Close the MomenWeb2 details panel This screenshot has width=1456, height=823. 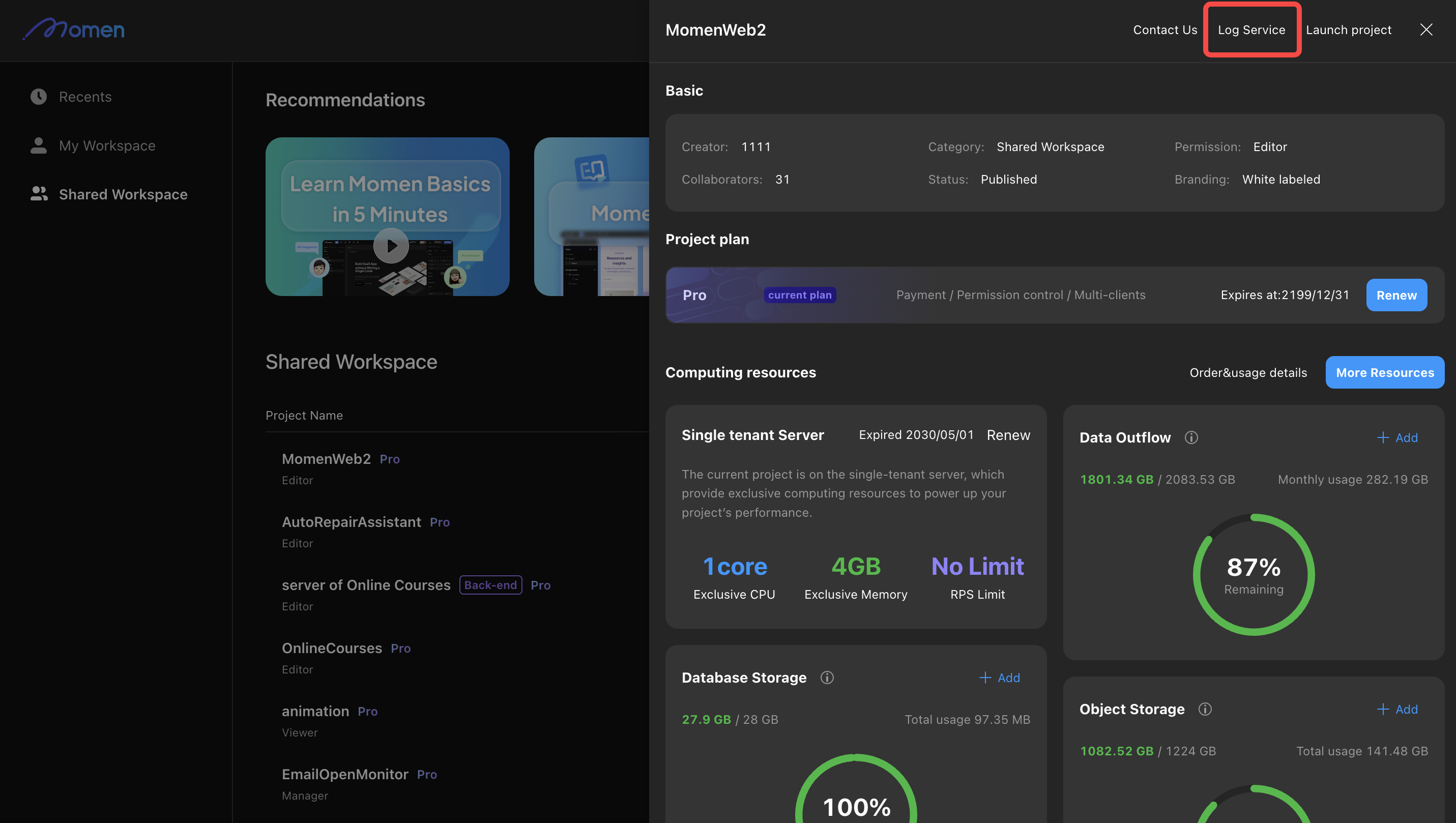1426,30
